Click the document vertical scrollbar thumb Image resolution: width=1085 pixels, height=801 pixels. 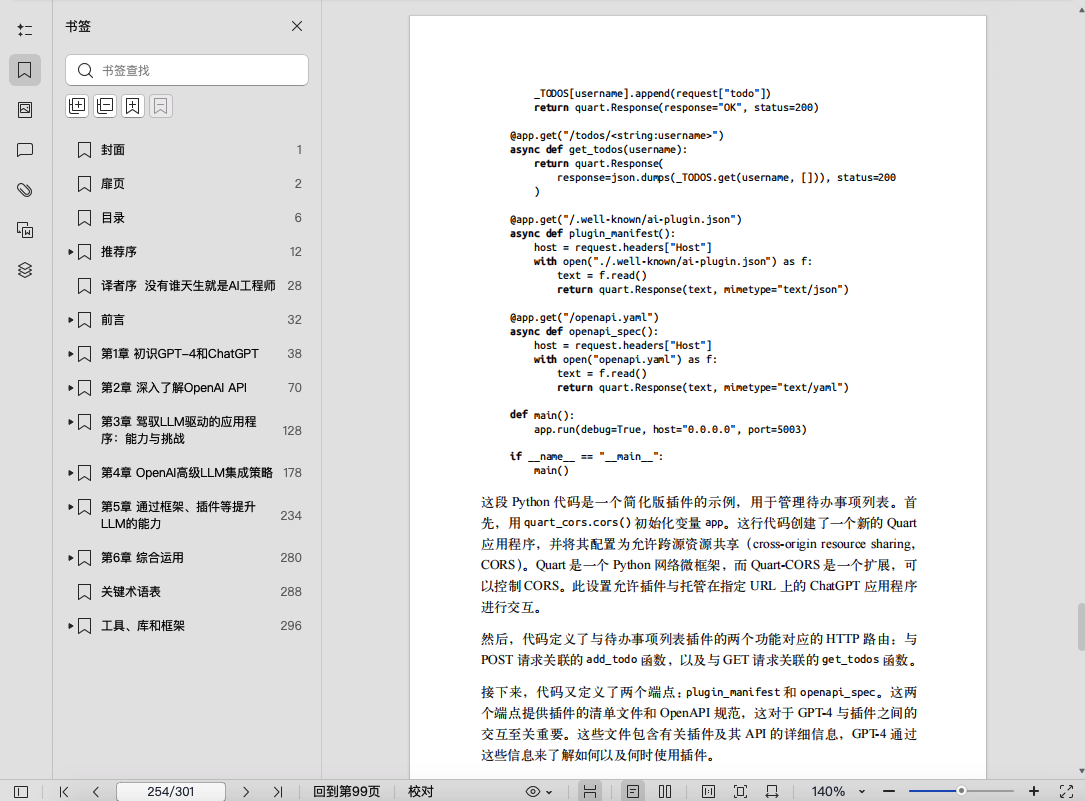click(x=1081, y=627)
